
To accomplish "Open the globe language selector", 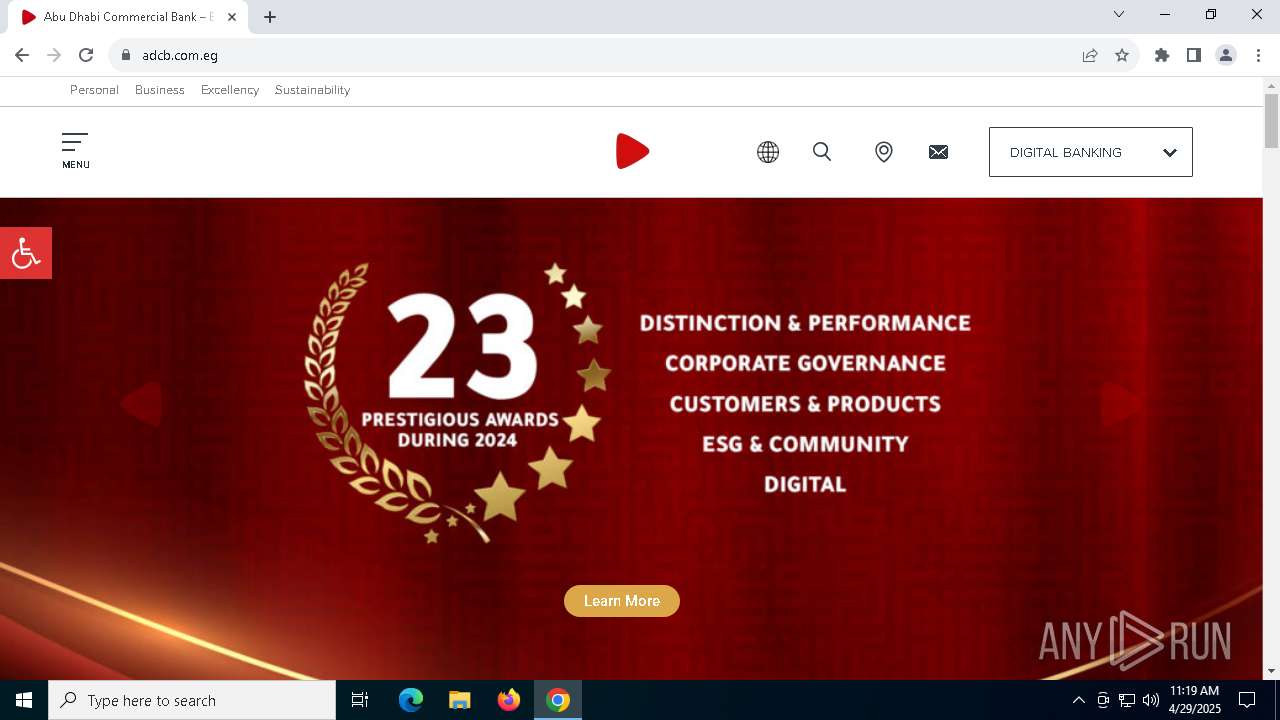I will 768,152.
